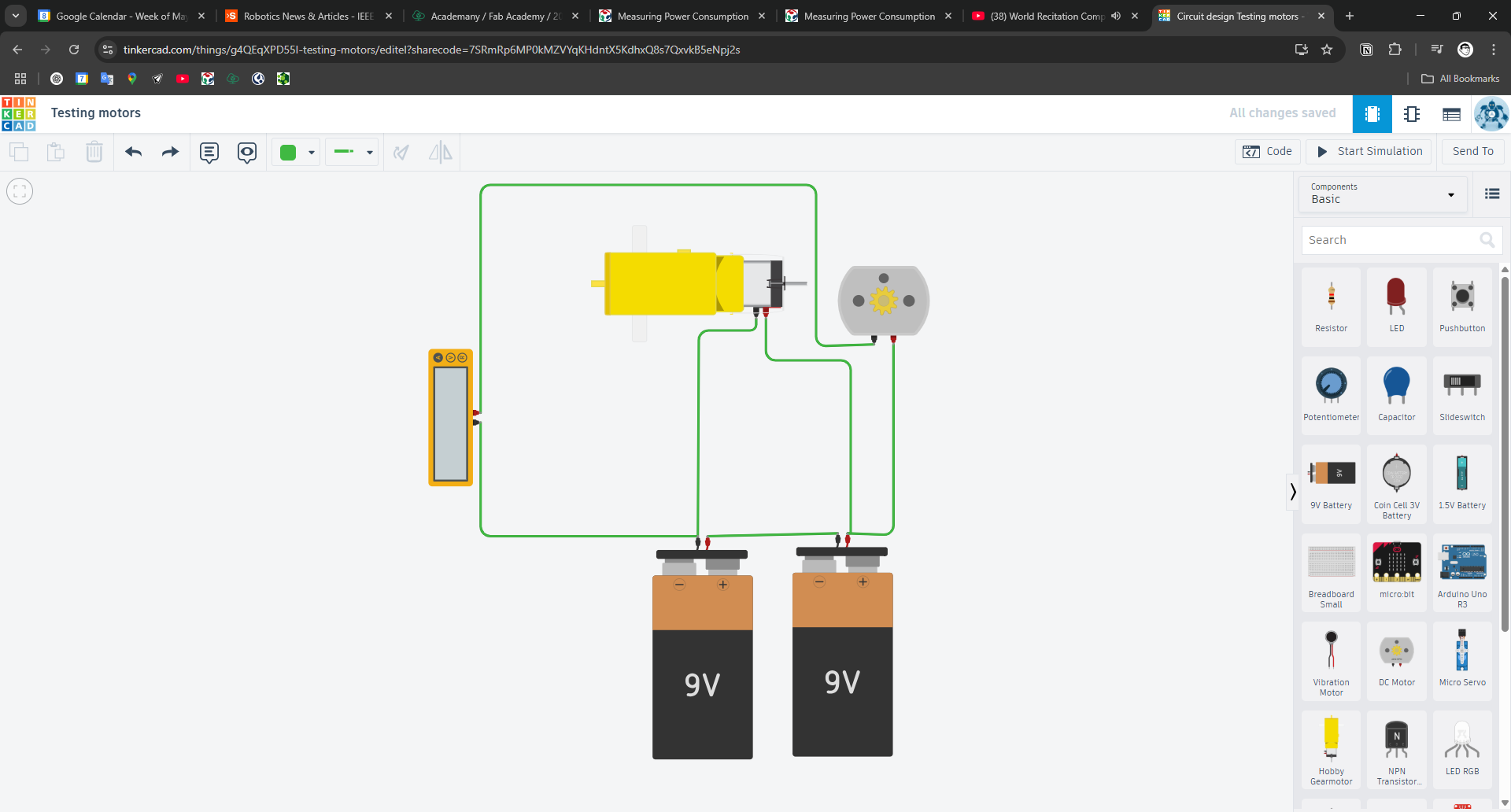
Task: Delete using the trash can icon
Action: tap(94, 152)
